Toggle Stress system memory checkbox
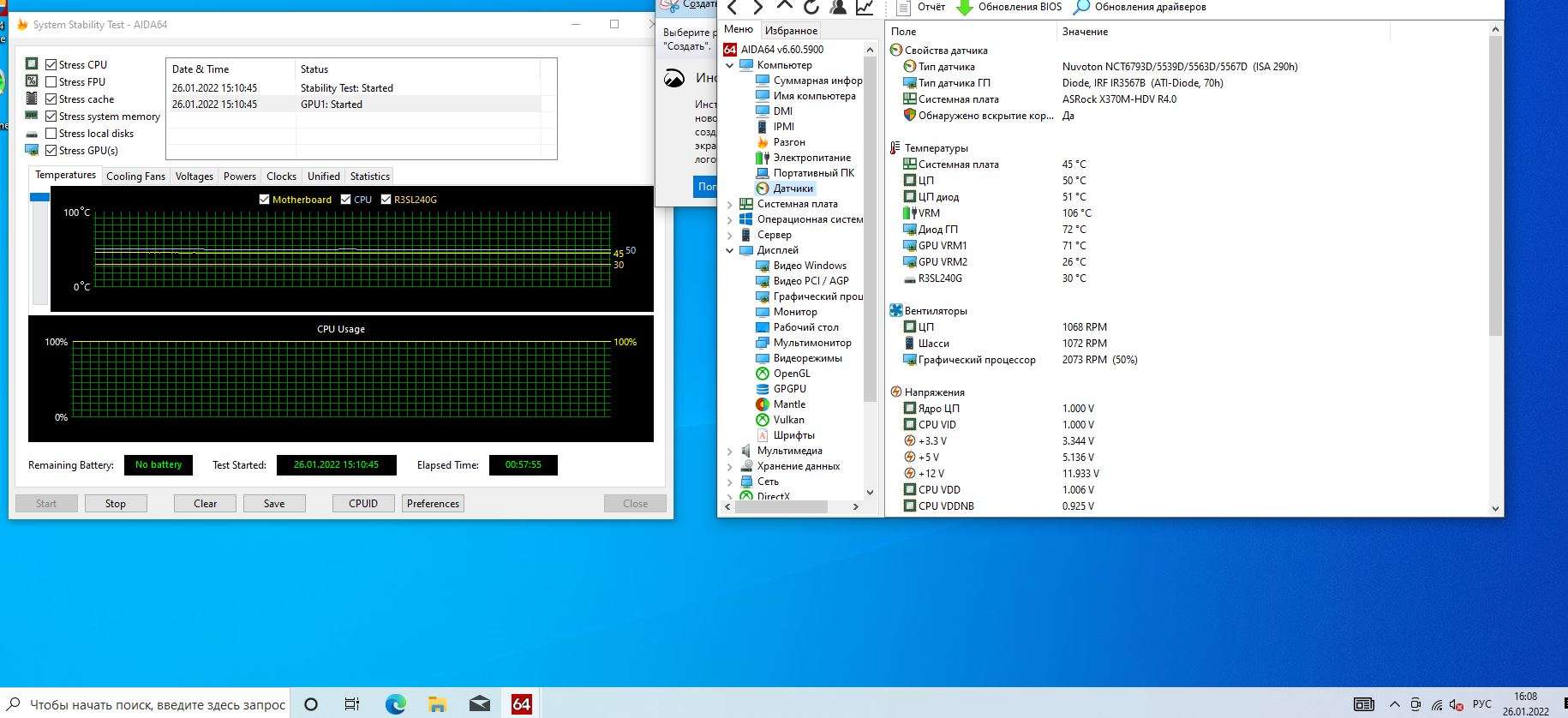 click(x=51, y=117)
